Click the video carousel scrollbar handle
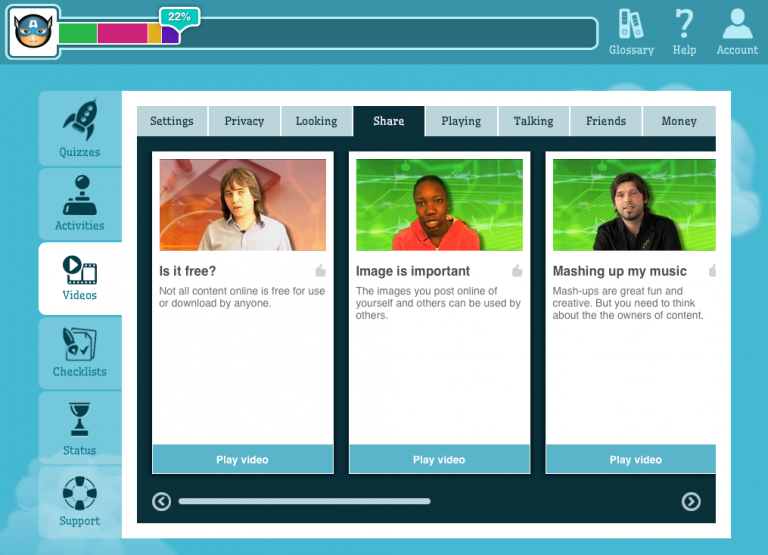 (304, 501)
